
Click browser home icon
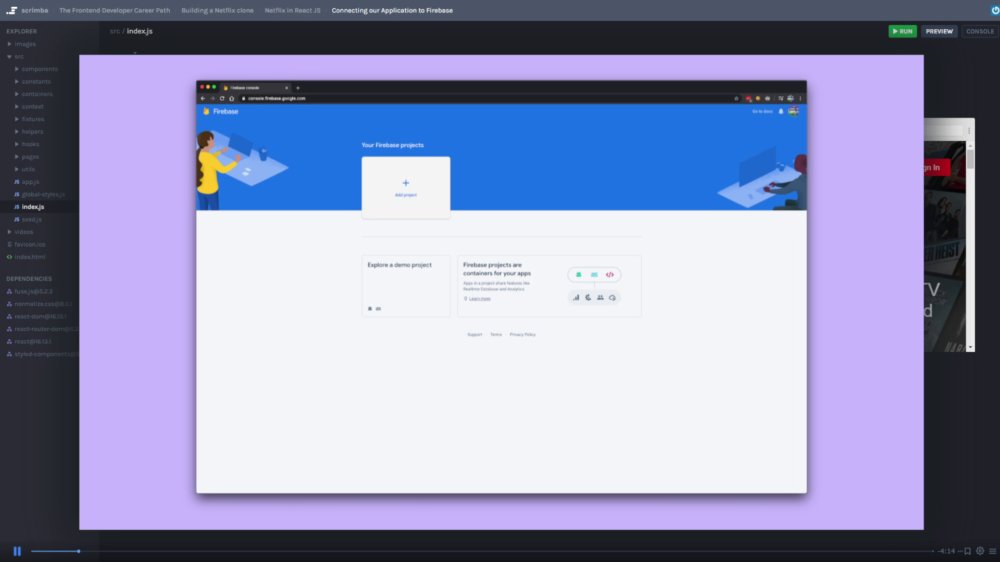[x=232, y=98]
